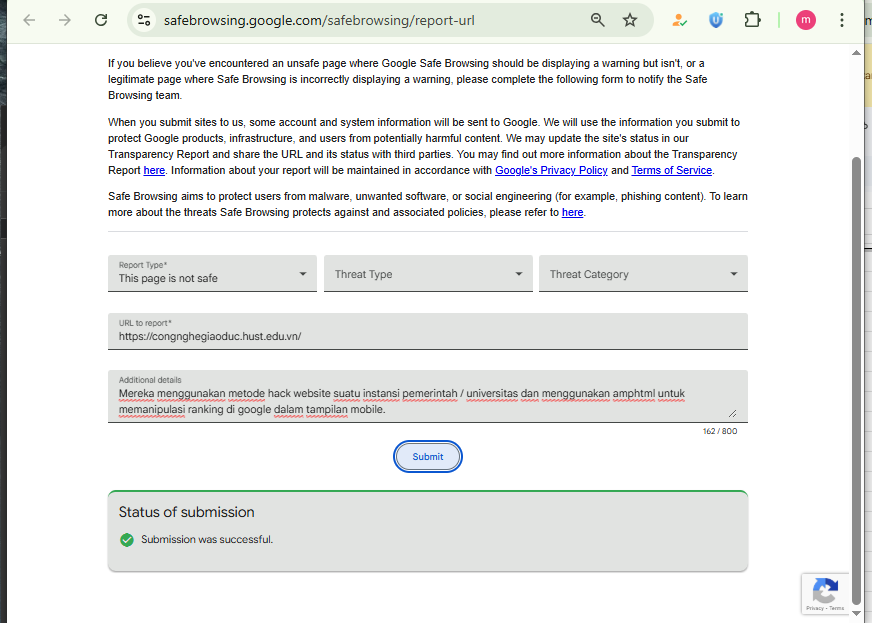Viewport: 872px width, 623px height.
Task: Click the green success checkmark icon
Action: coord(127,540)
